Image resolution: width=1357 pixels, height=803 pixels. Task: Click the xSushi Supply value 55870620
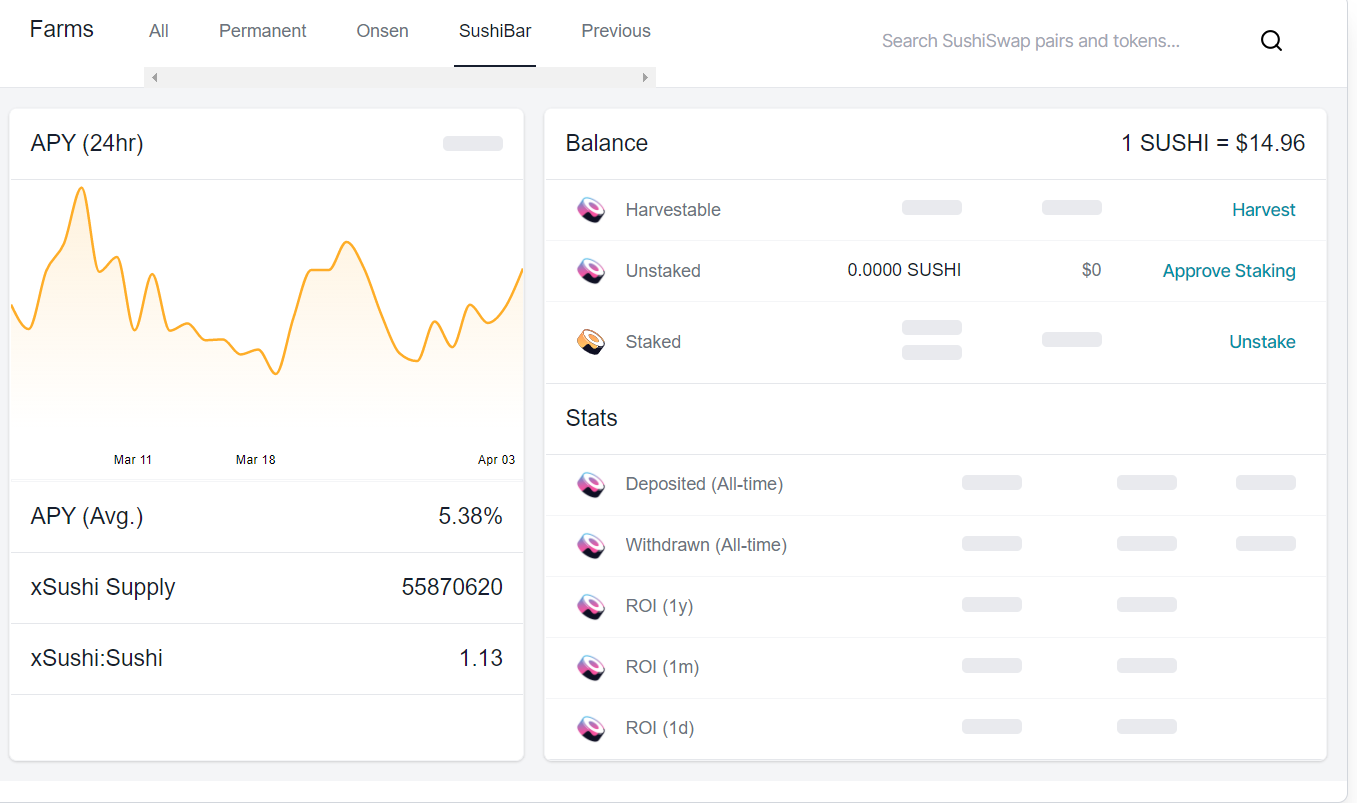click(x=452, y=588)
